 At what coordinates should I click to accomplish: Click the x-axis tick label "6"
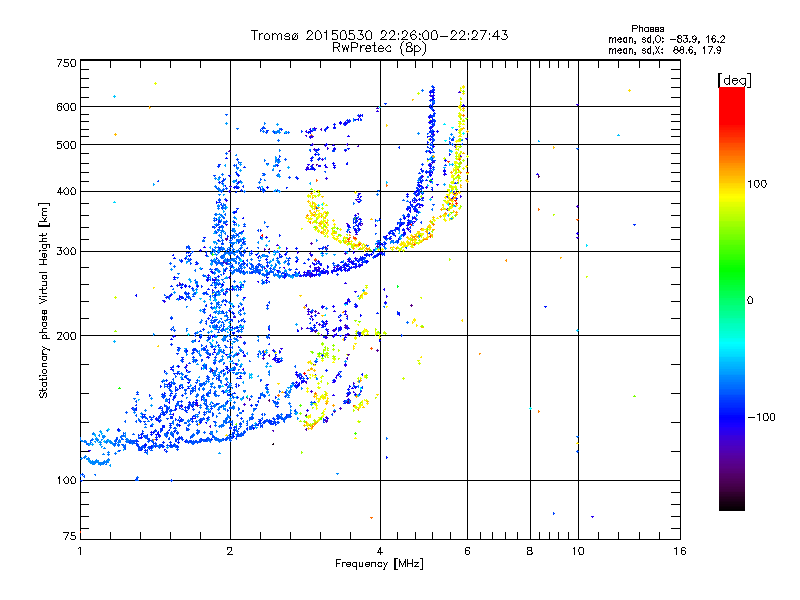tap(467, 551)
